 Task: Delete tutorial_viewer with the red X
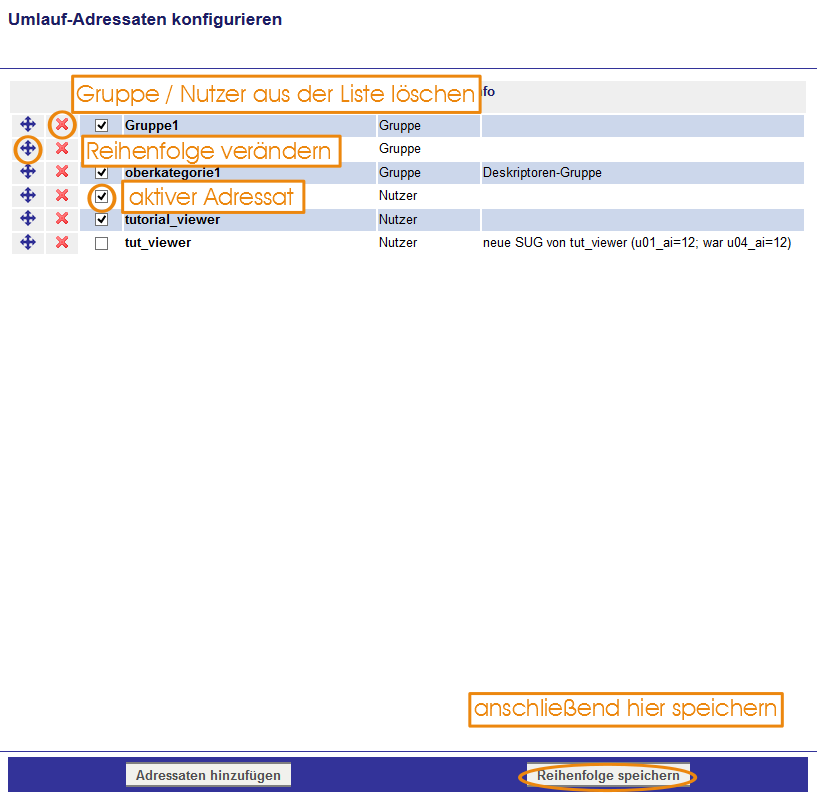[x=62, y=218]
